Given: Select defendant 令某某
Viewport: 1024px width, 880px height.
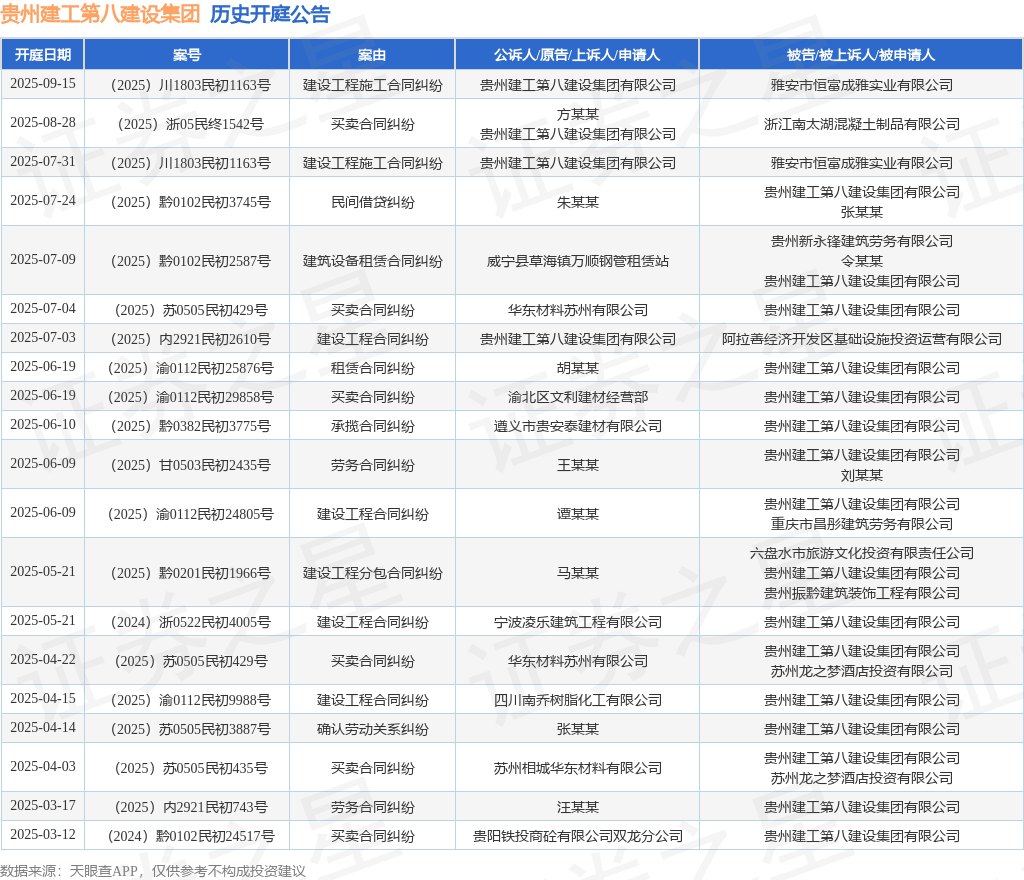Looking at the screenshot, I should 861,261.
